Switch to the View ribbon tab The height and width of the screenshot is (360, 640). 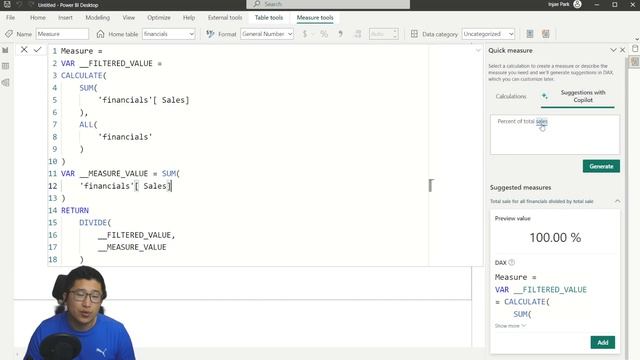point(129,18)
